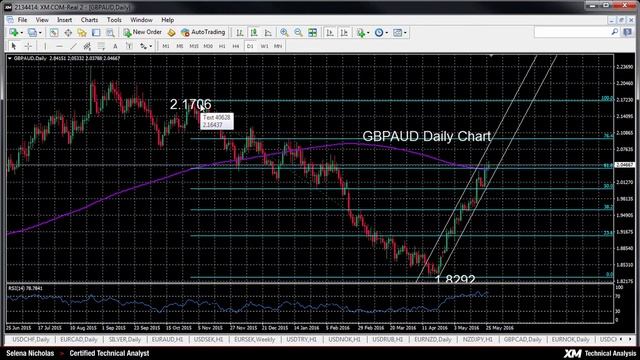Image resolution: width=640 pixels, height=360 pixels.
Task: Switch to the USDCHF,Daily chart tab
Action: coord(31,340)
